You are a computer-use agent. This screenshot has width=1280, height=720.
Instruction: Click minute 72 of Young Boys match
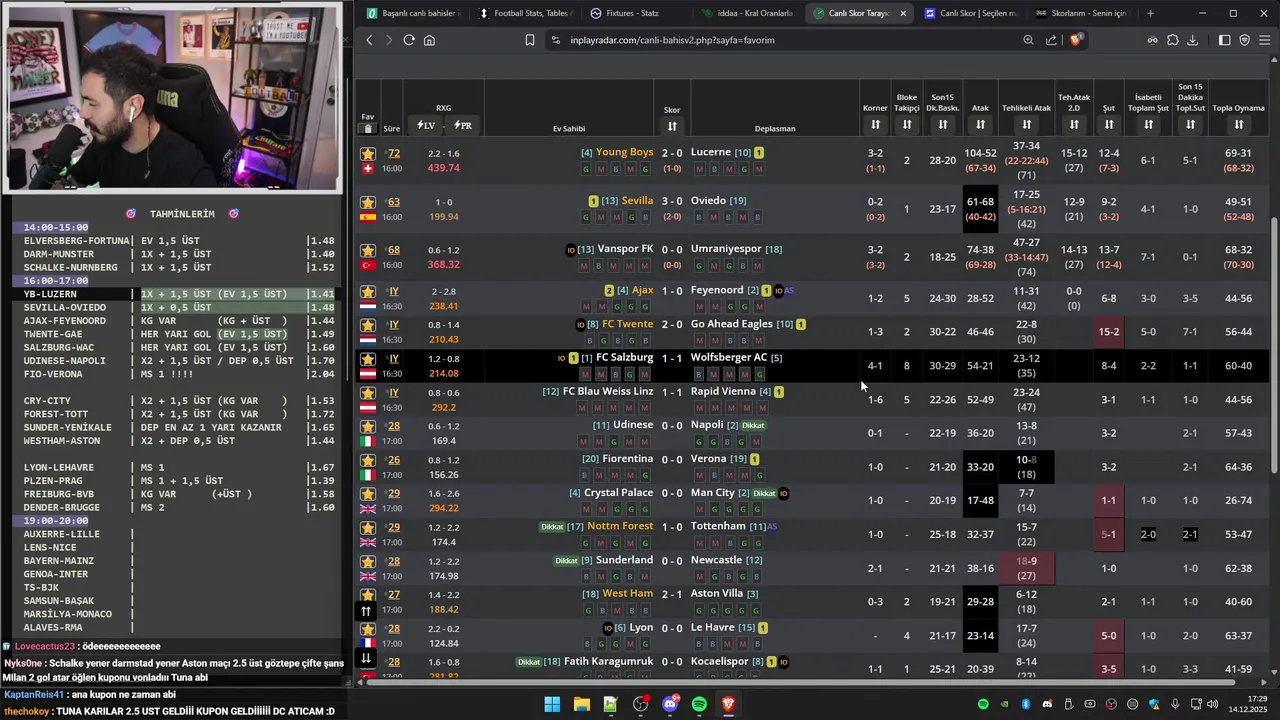coord(394,153)
